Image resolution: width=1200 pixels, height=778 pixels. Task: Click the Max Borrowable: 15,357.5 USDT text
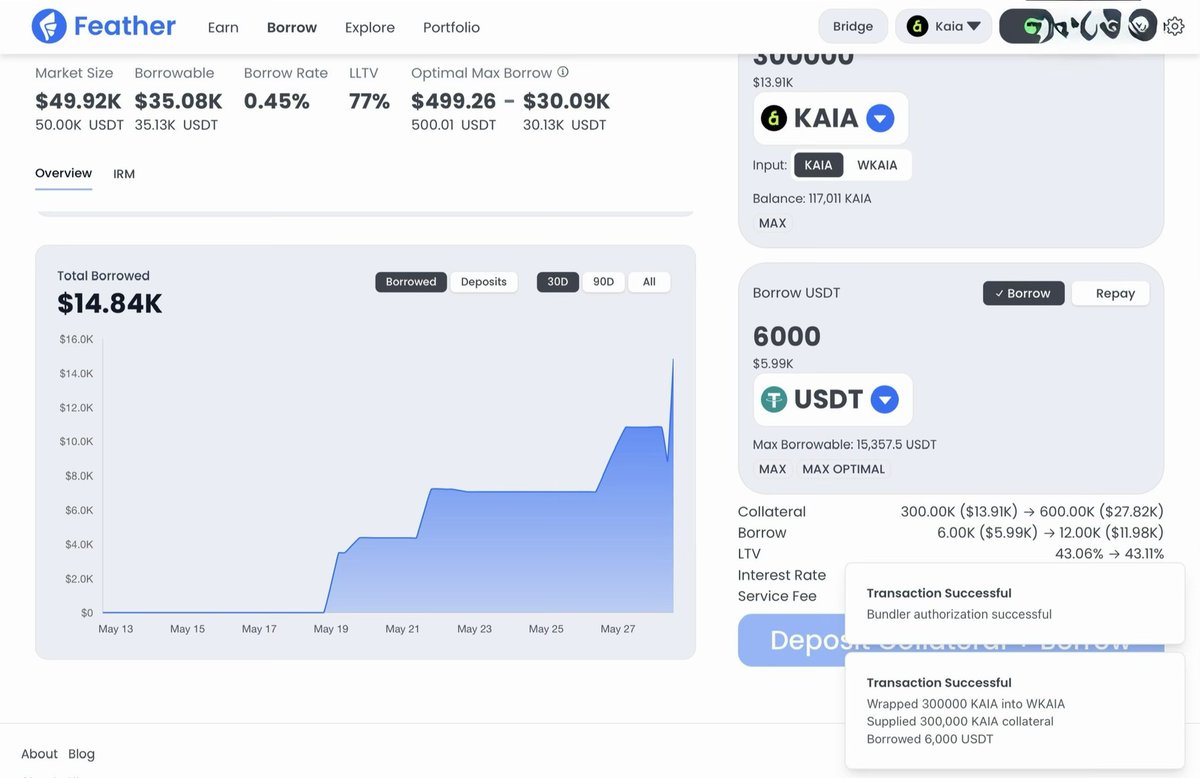tap(844, 444)
